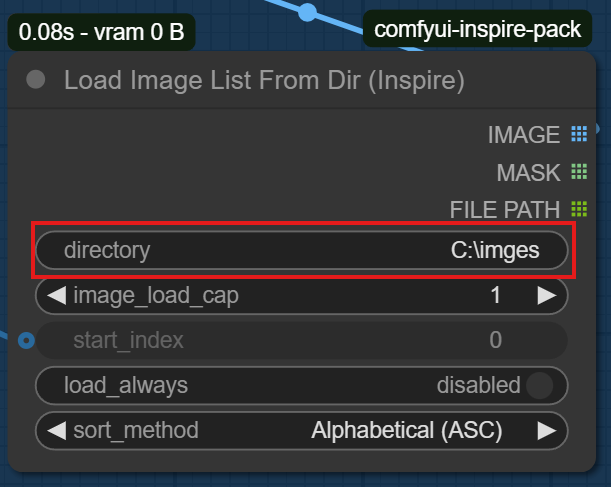
Task: Select next sort_method option
Action: 546,431
